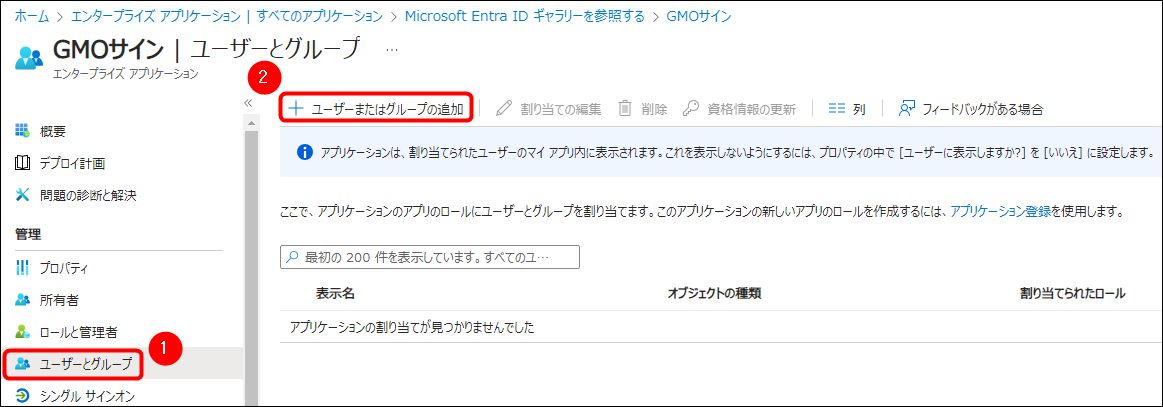Click フィードバックがある場合 button
The width and height of the screenshot is (1163, 407).
pyautogui.click(x=971, y=109)
